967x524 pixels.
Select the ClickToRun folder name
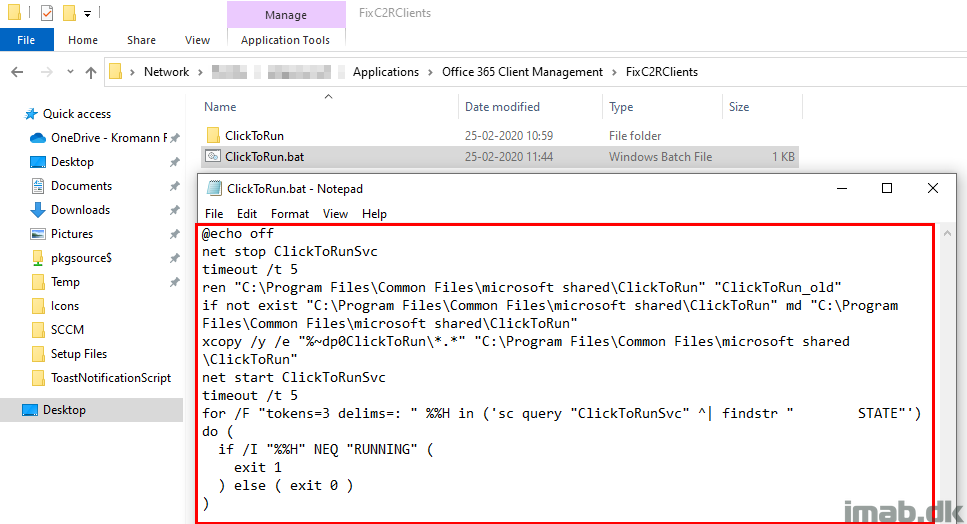(x=254, y=136)
